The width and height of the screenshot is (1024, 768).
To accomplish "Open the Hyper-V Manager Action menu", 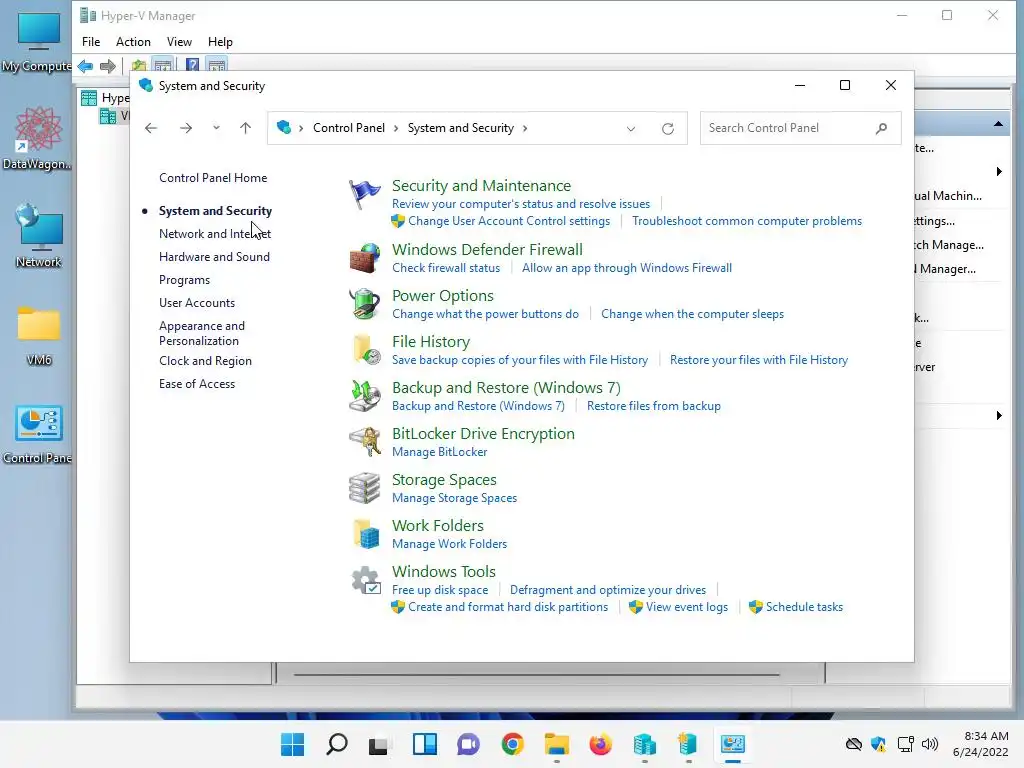I will point(133,42).
